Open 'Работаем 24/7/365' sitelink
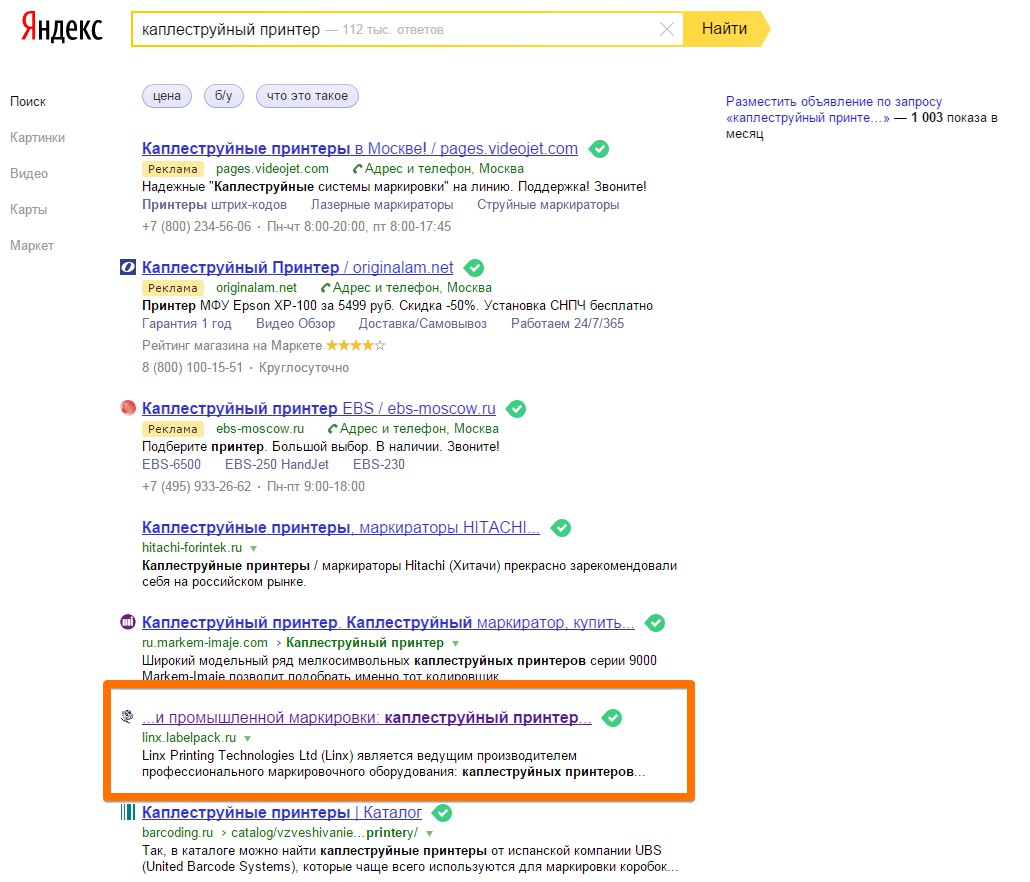1030x882 pixels. coord(568,324)
